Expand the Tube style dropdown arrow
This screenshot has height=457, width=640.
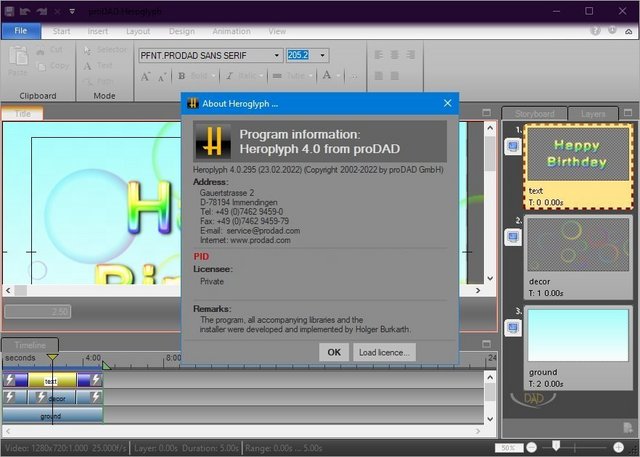(x=311, y=76)
